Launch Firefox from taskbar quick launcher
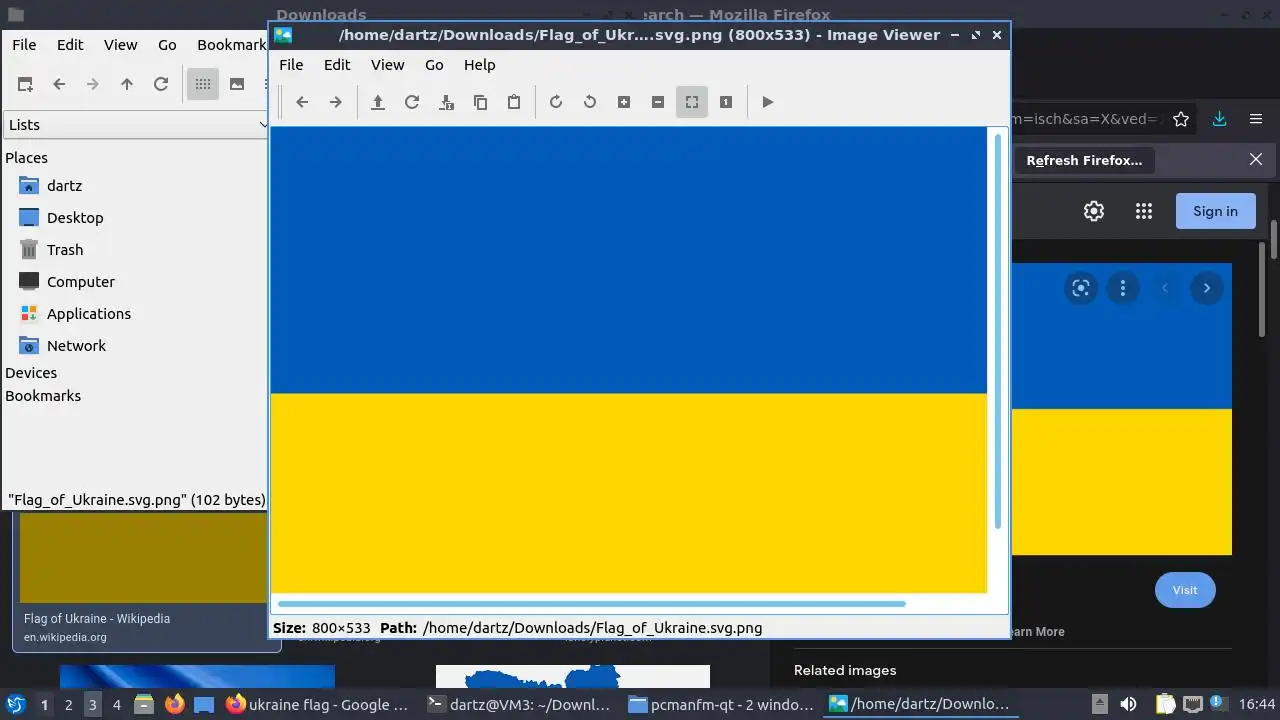Screen dimensions: 1280x720 pyautogui.click(x=175, y=704)
